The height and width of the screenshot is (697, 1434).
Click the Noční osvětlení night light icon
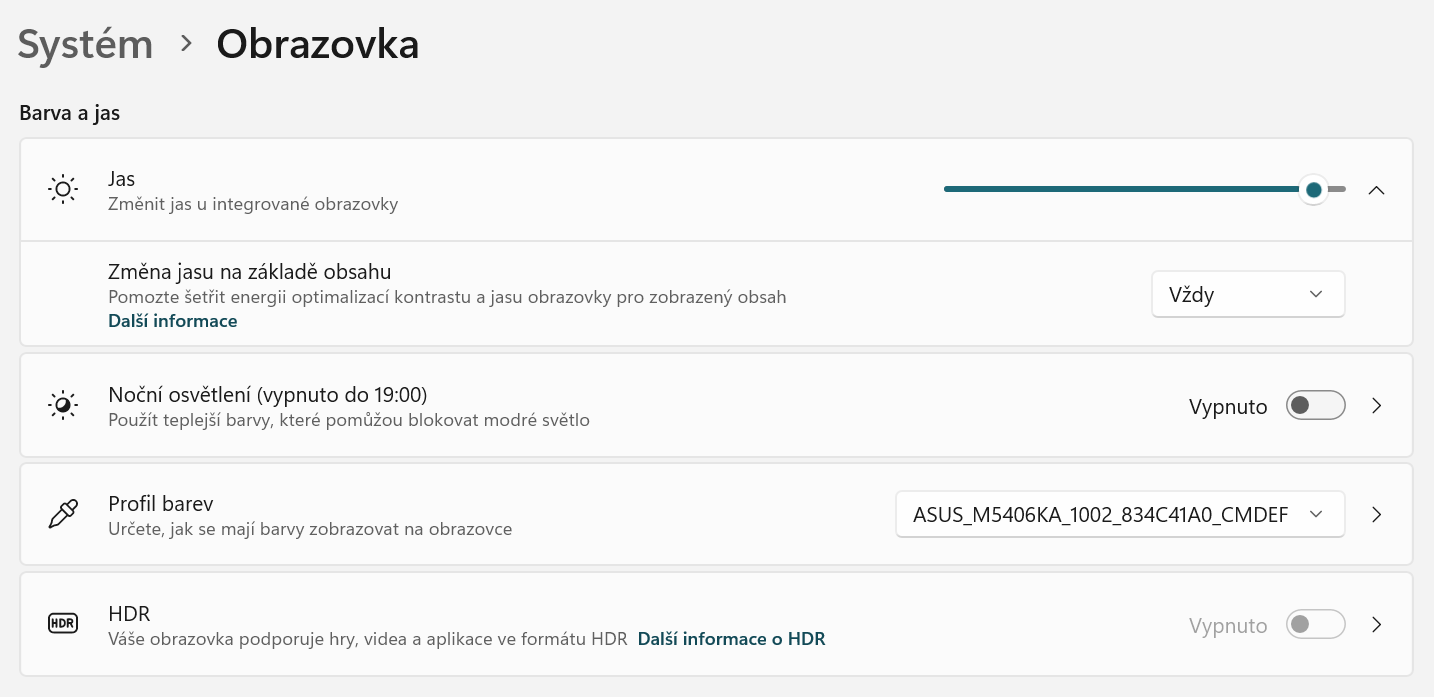coord(63,405)
